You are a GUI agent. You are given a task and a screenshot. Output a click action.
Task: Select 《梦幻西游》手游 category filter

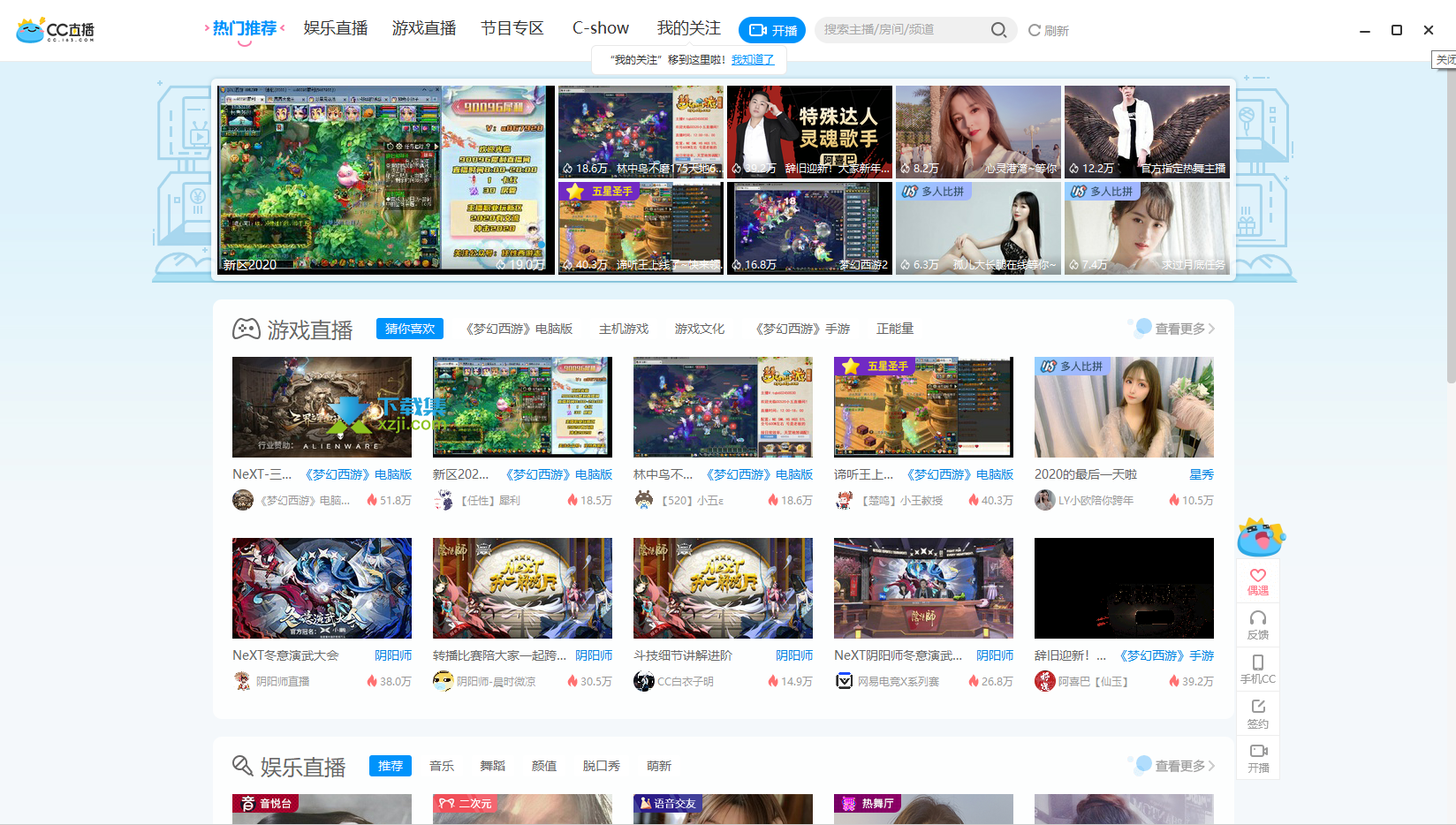pos(800,329)
